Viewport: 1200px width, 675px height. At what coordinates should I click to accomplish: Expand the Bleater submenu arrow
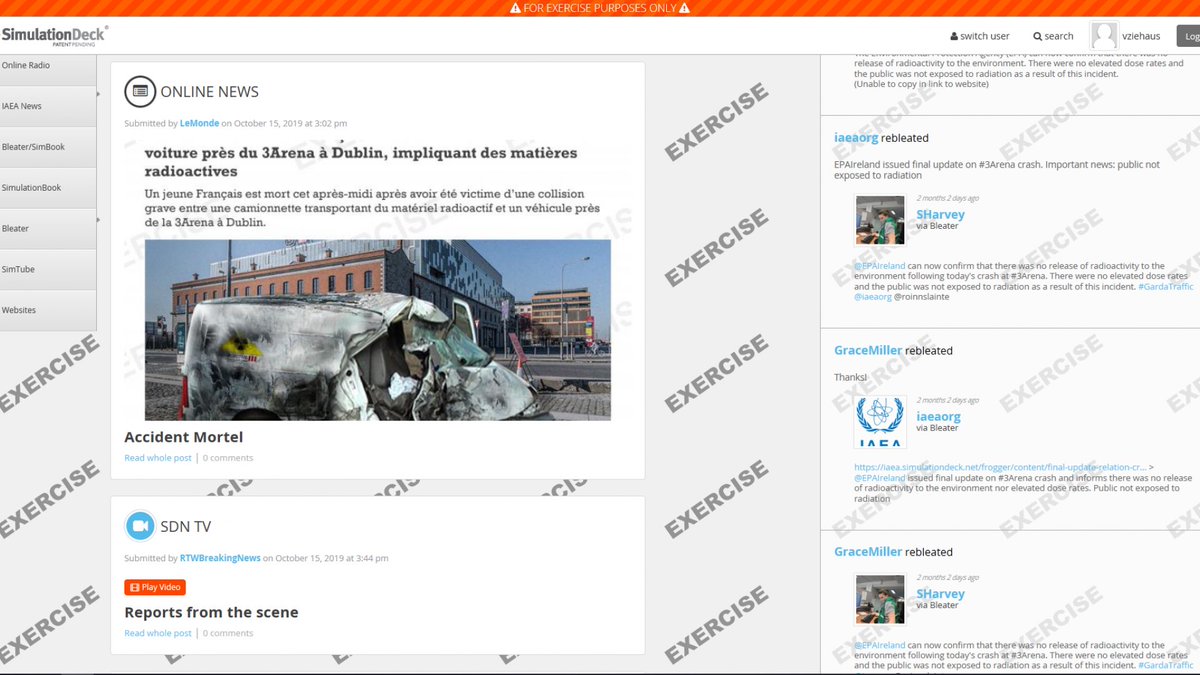coord(98,218)
